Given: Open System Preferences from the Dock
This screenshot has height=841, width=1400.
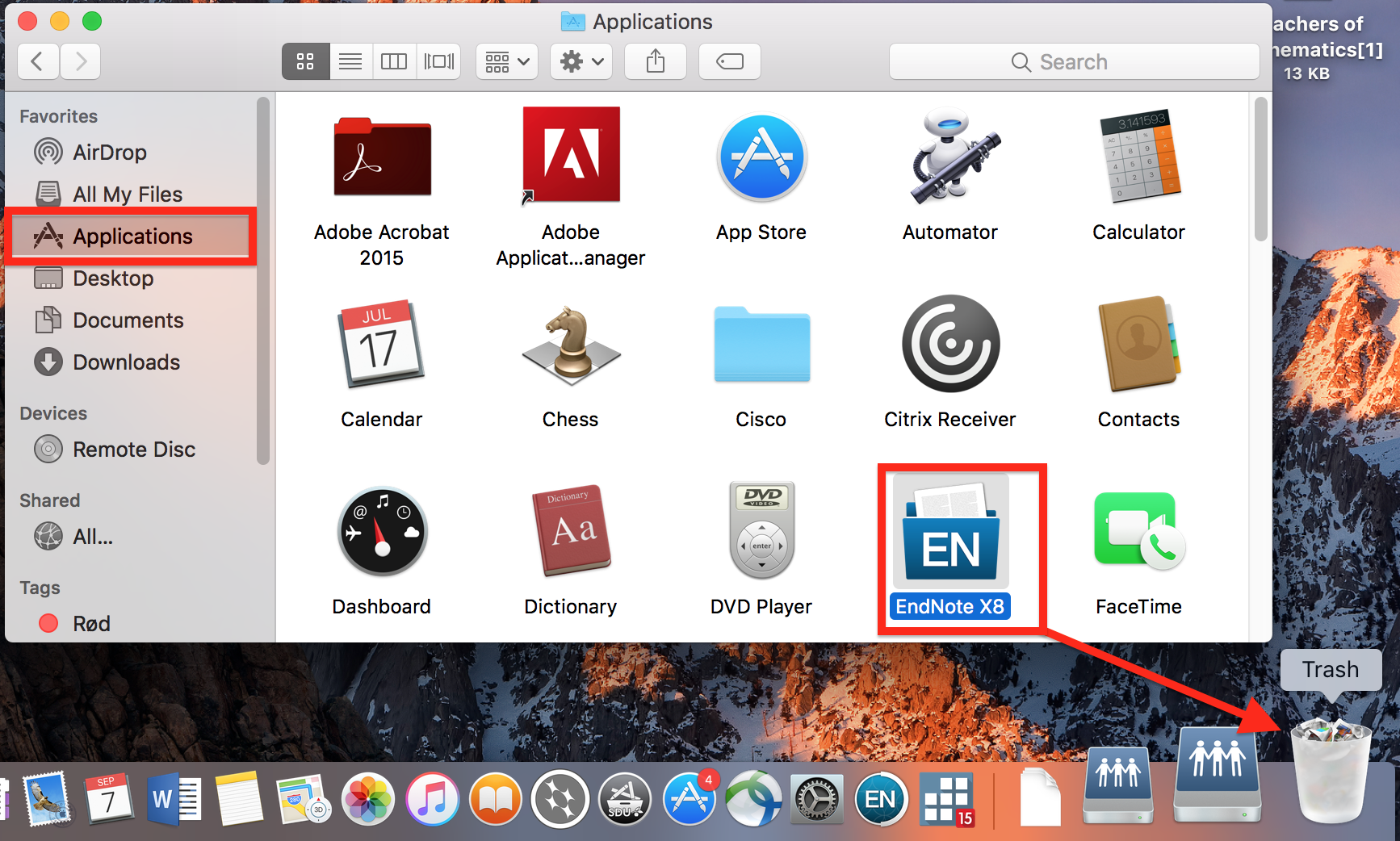Looking at the screenshot, I should (x=817, y=800).
